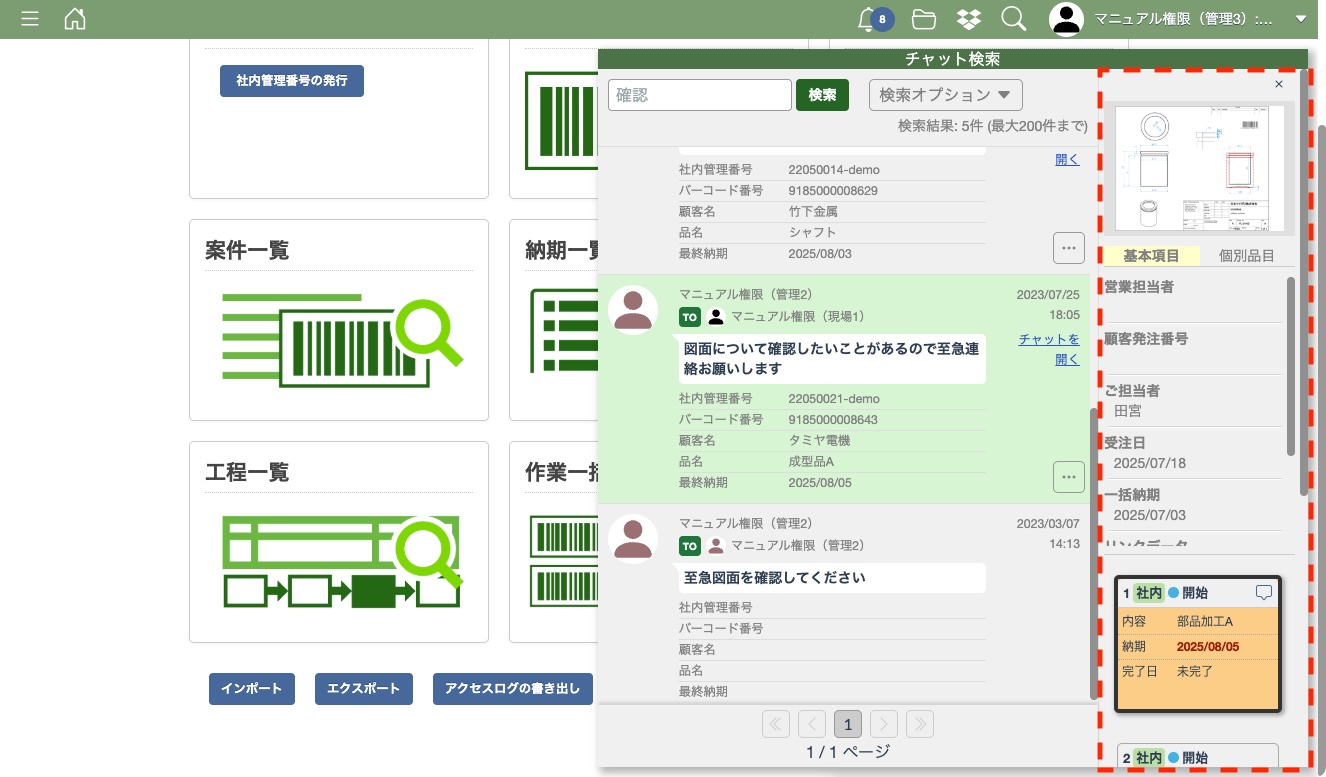The width and height of the screenshot is (1326, 777).
Task: Open the hamburger menu icon
Action: click(x=30, y=19)
